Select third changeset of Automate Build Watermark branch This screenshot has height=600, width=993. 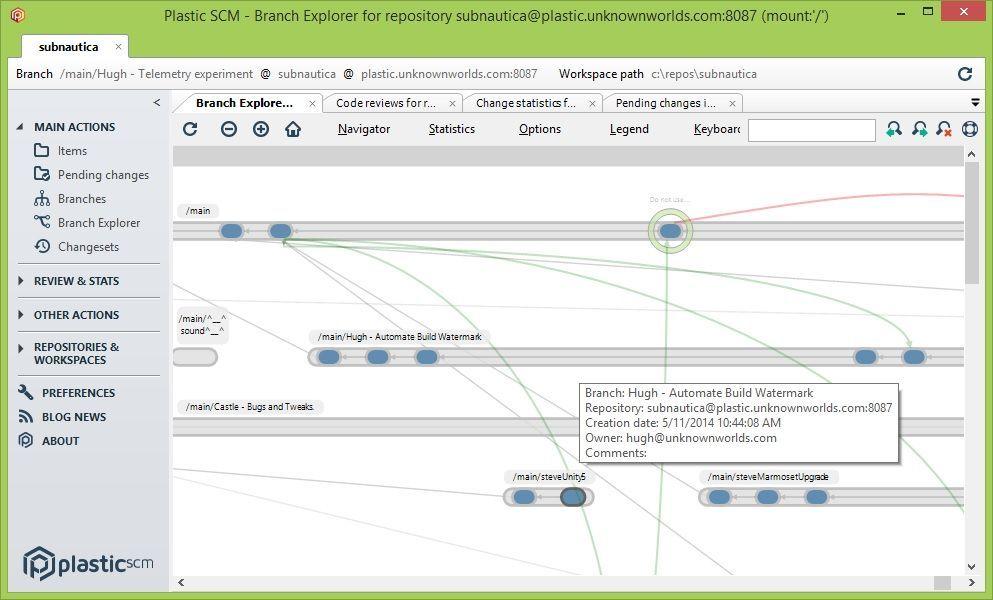click(426, 357)
